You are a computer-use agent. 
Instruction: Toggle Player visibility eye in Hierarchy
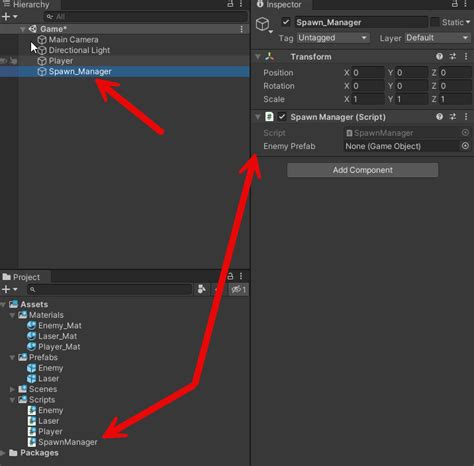pyautogui.click(x=3, y=61)
